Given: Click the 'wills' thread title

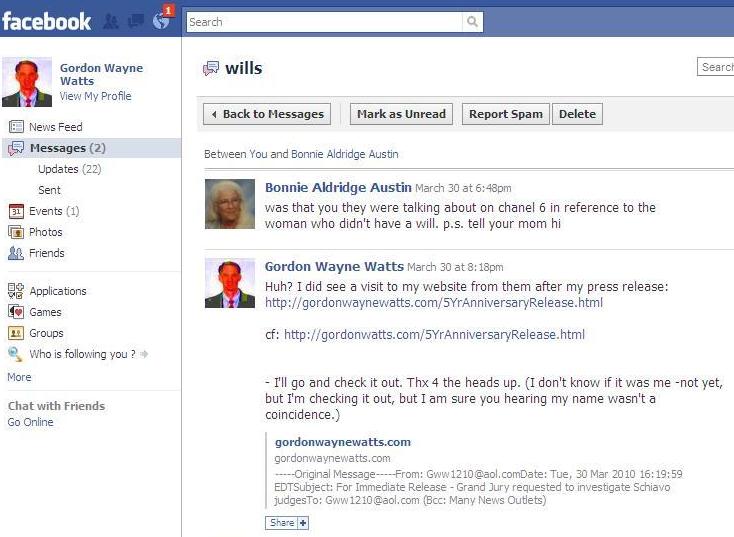Looking at the screenshot, I should coord(243,68).
